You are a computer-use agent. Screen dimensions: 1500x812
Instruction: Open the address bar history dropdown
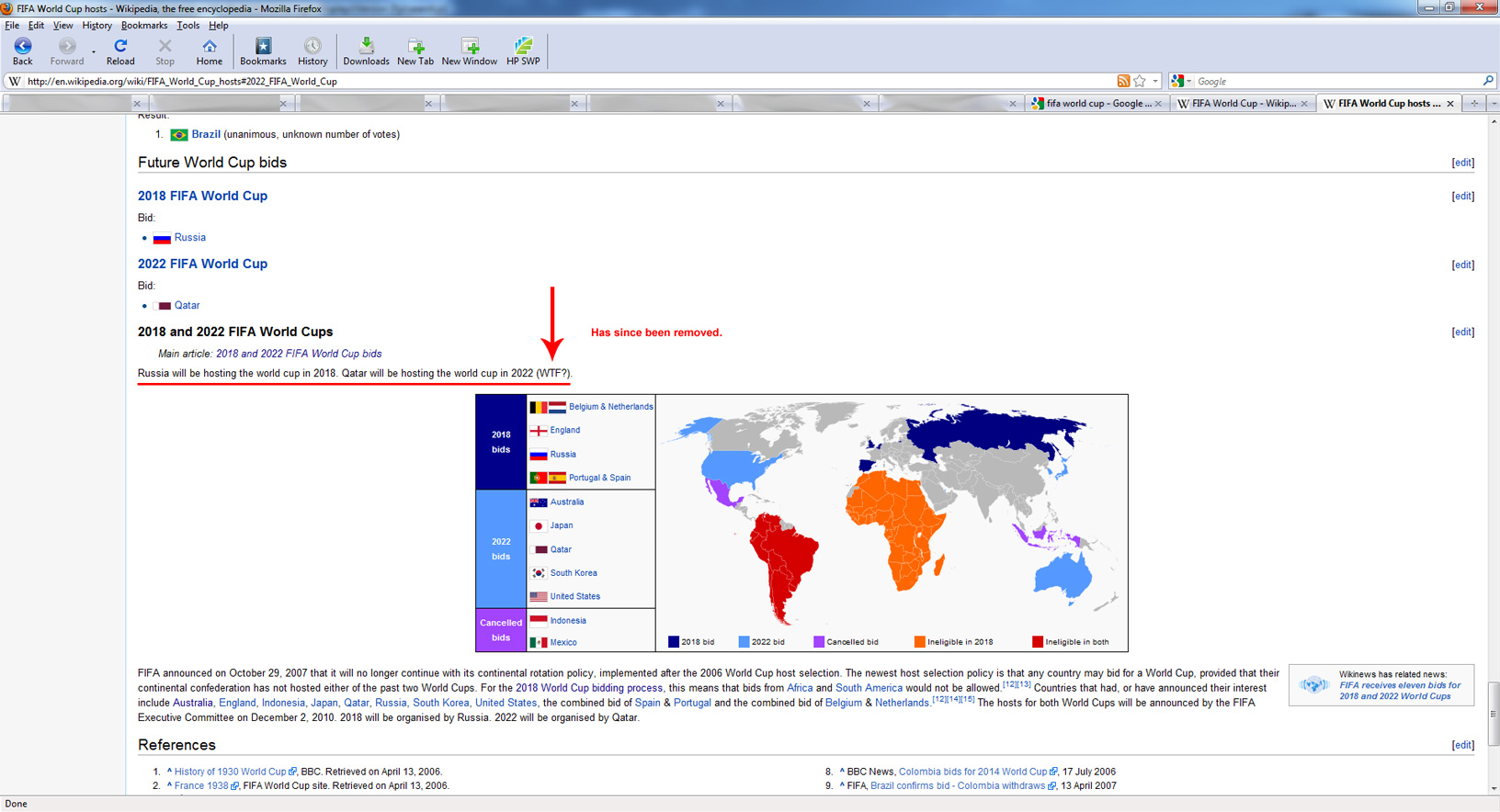(1155, 81)
